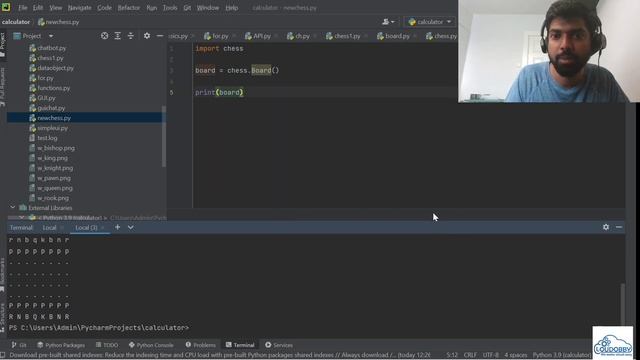Open the Terminal panel settings gear

pyautogui.click(x=606, y=227)
